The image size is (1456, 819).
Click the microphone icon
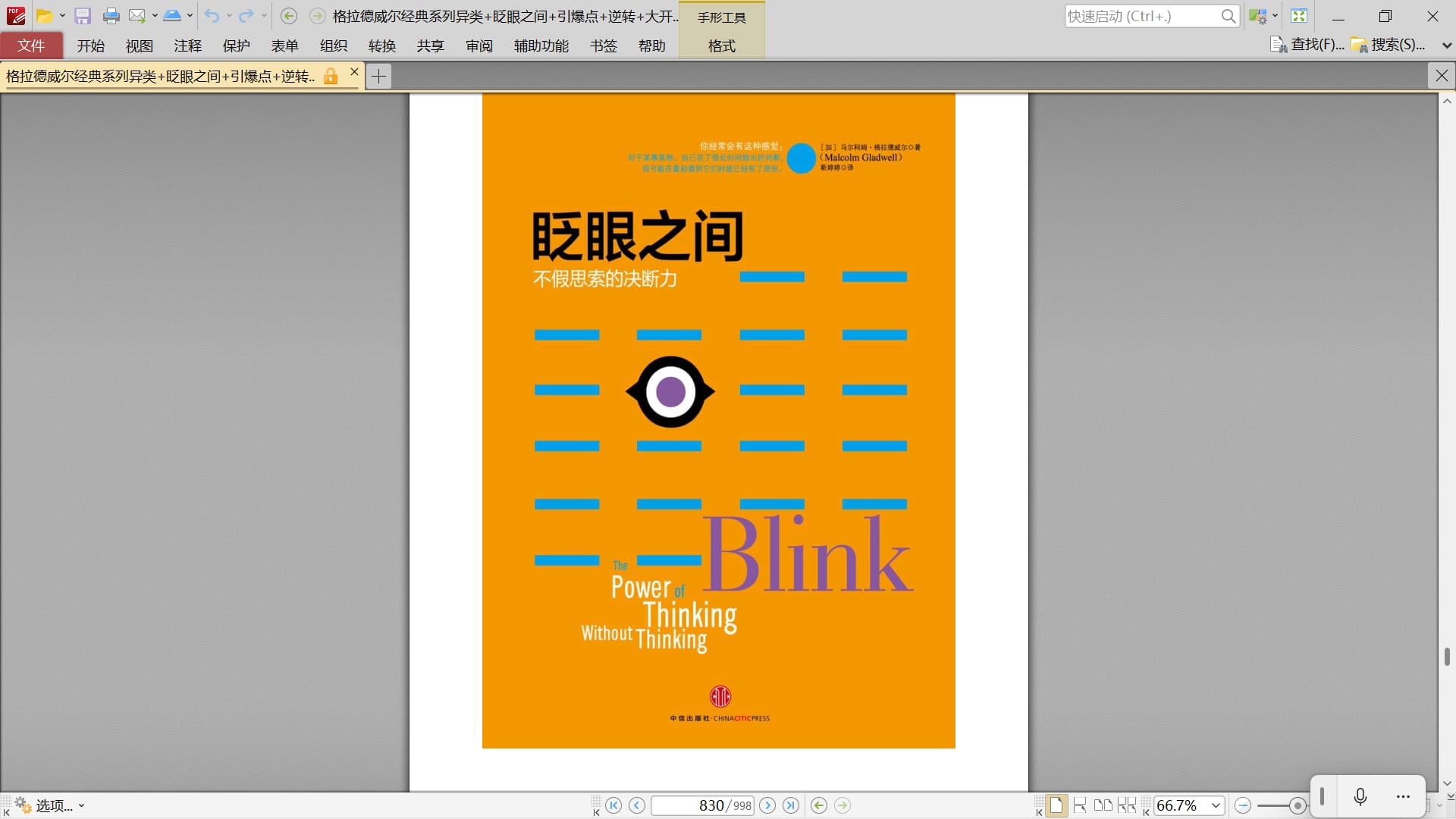(1360, 796)
